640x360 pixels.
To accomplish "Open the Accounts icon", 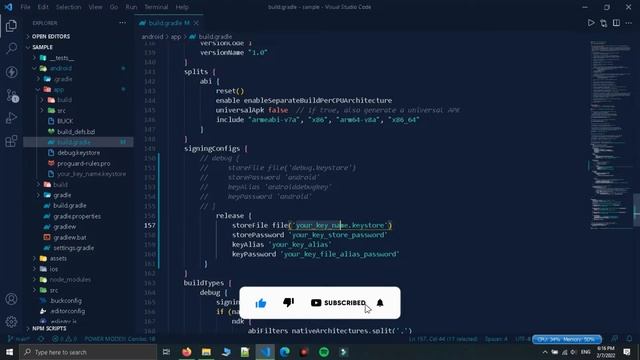I will click(11, 299).
